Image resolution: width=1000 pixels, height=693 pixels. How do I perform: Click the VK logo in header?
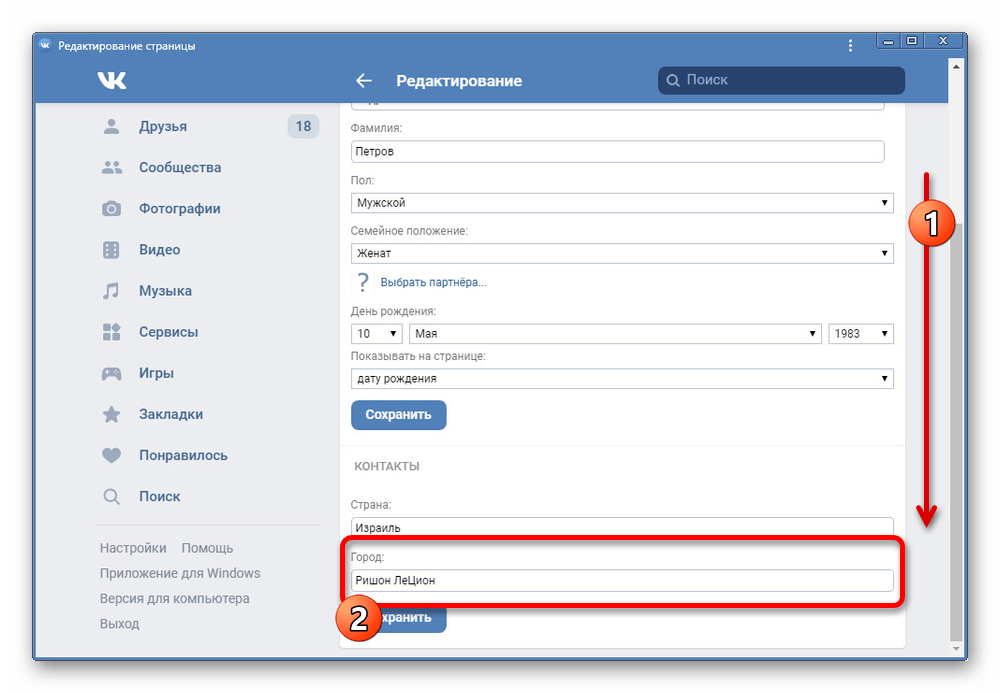(x=112, y=80)
